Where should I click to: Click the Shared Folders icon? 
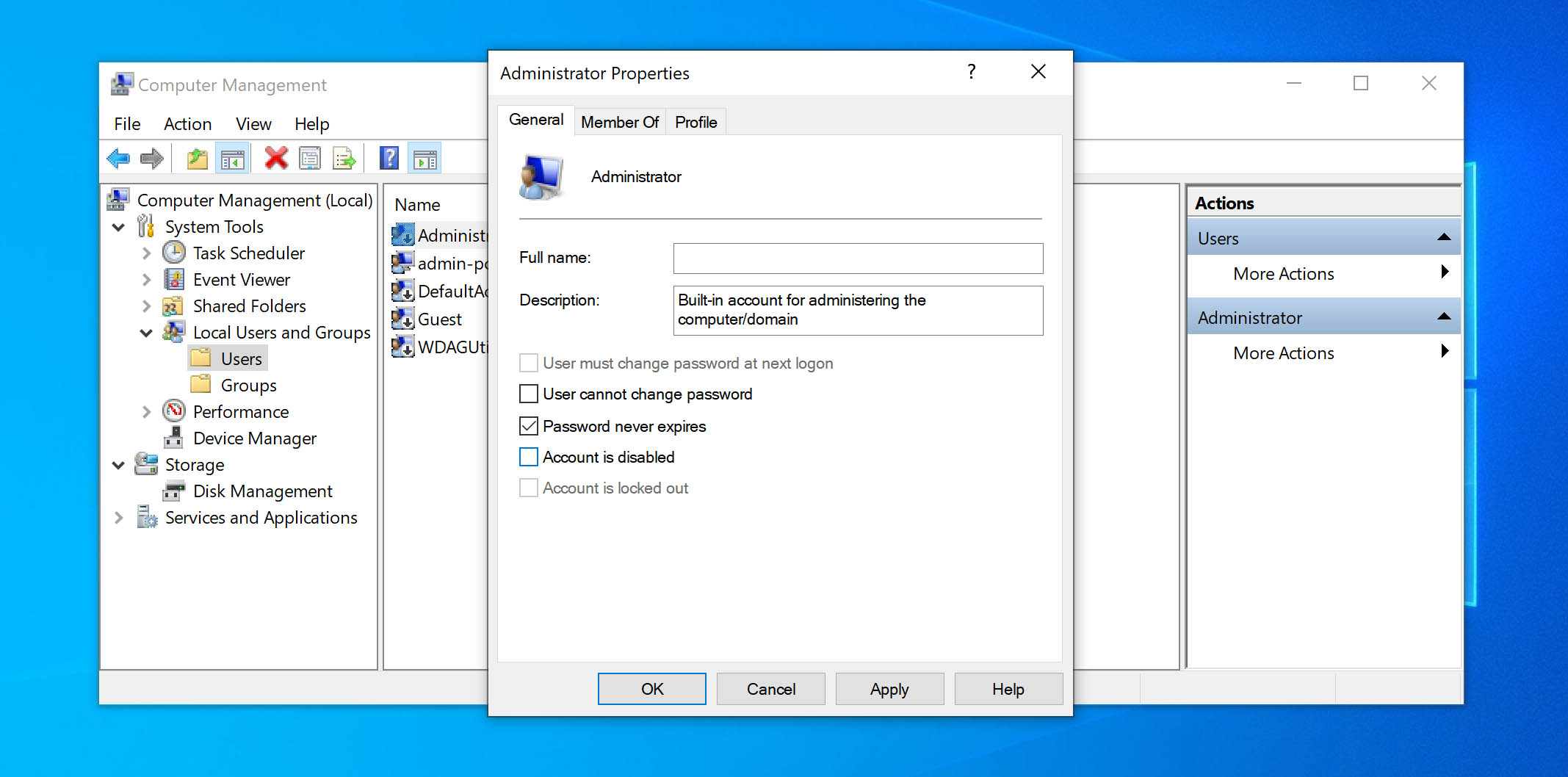coord(173,306)
